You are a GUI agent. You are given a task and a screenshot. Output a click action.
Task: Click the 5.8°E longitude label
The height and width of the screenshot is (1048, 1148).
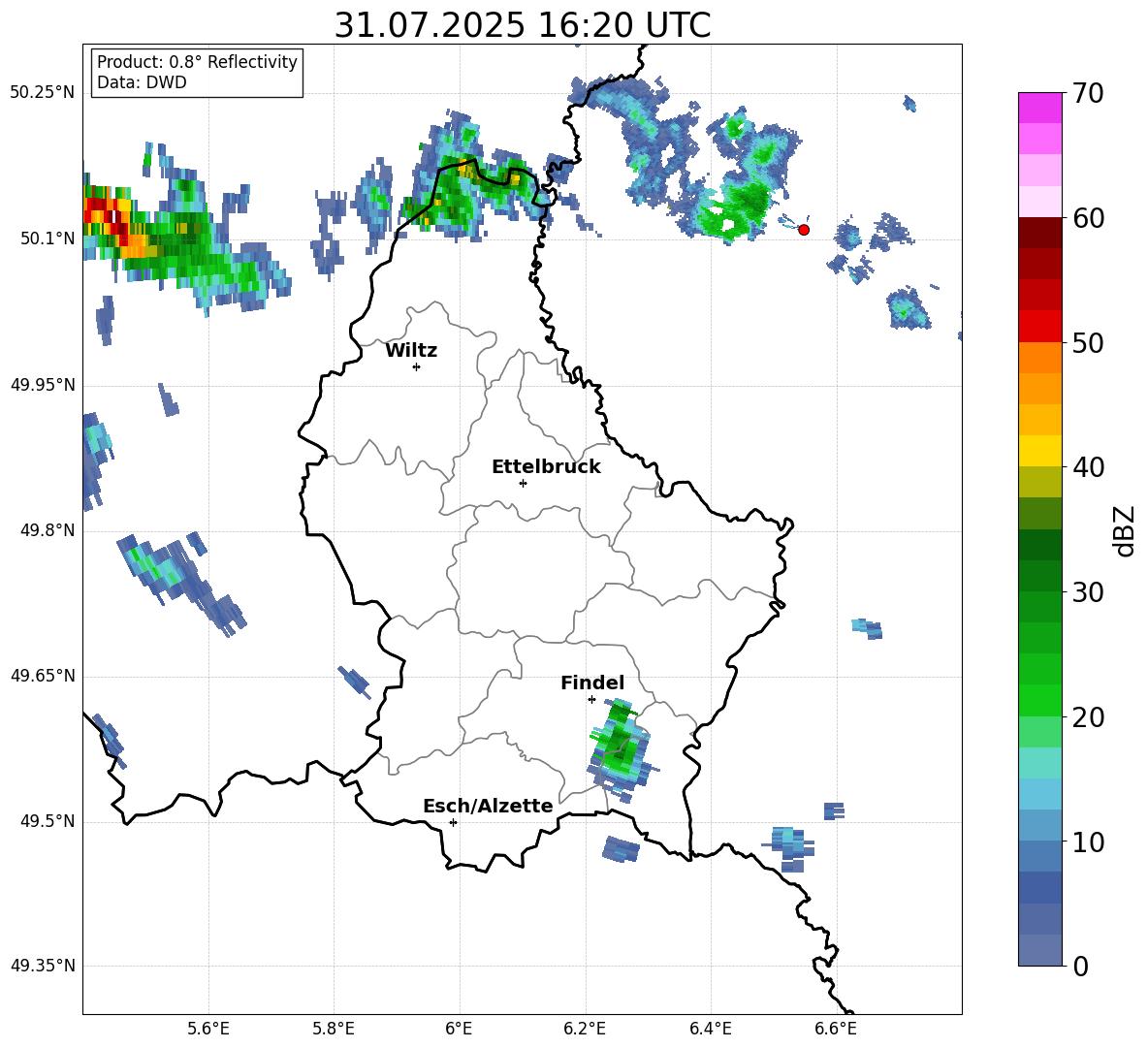coord(334,1029)
